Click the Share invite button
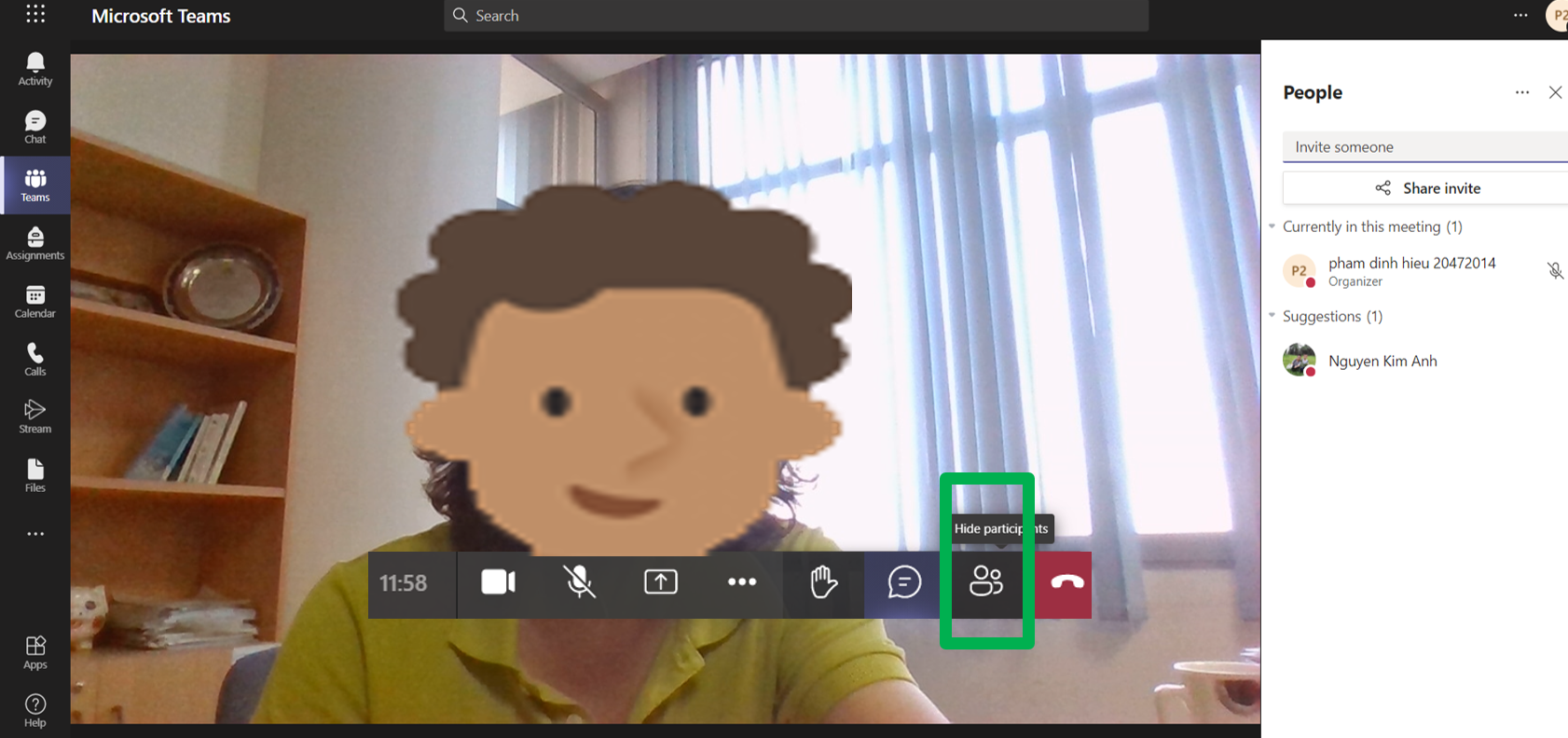 [x=1426, y=188]
